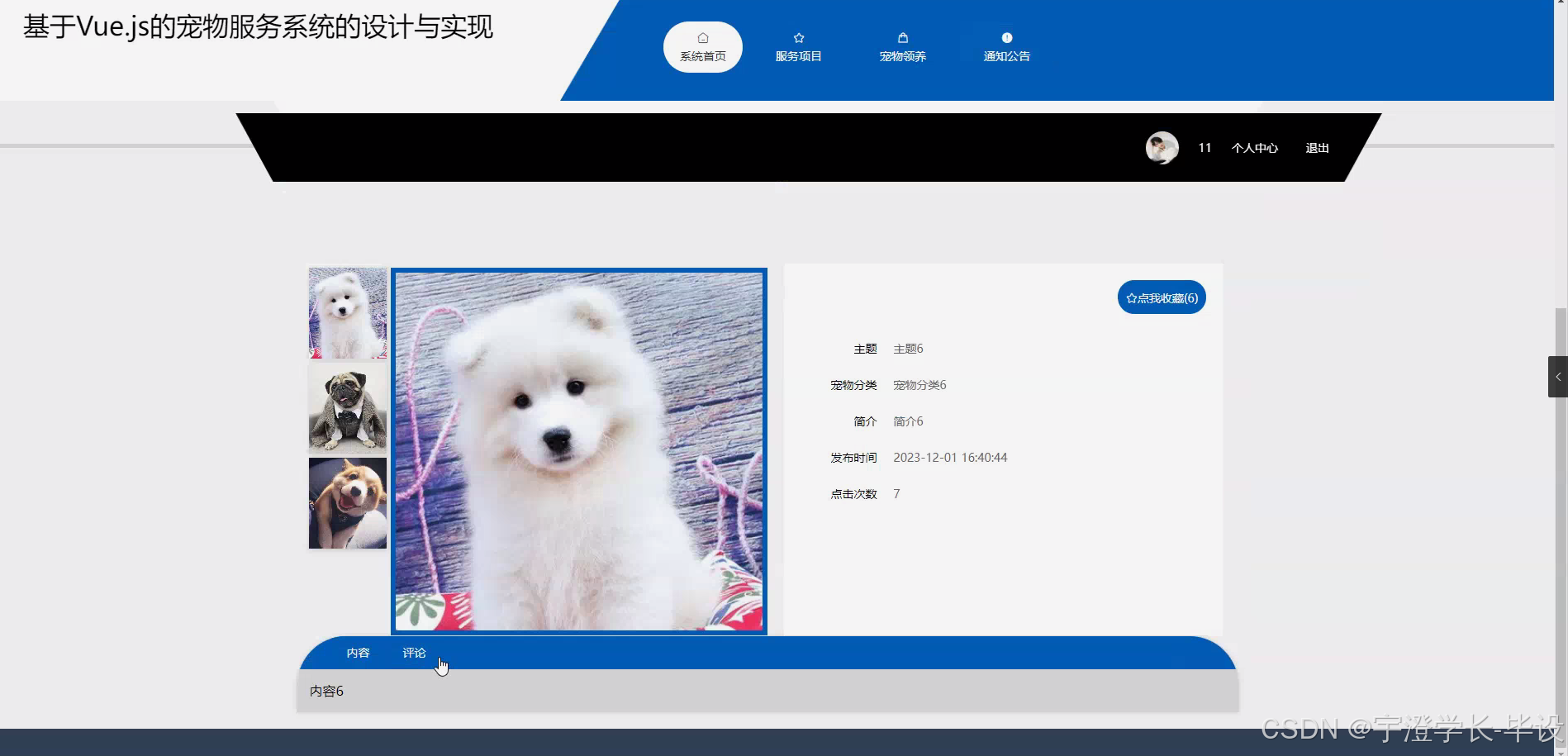Log out using the 退出 link
The width and height of the screenshot is (1568, 756).
pyautogui.click(x=1316, y=147)
